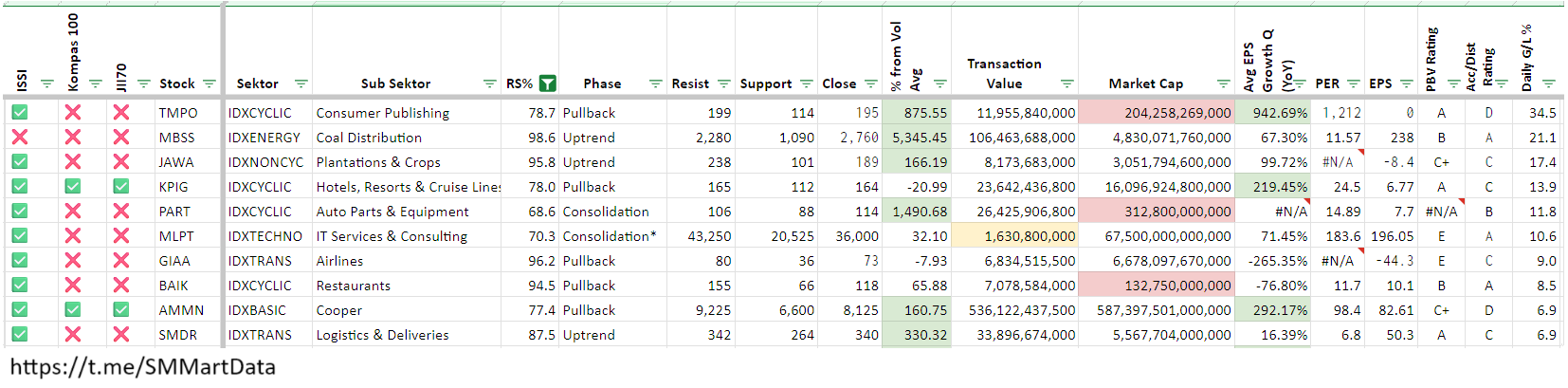
Task: Click the MLPT stock ticker cell
Action: pyautogui.click(x=176, y=236)
